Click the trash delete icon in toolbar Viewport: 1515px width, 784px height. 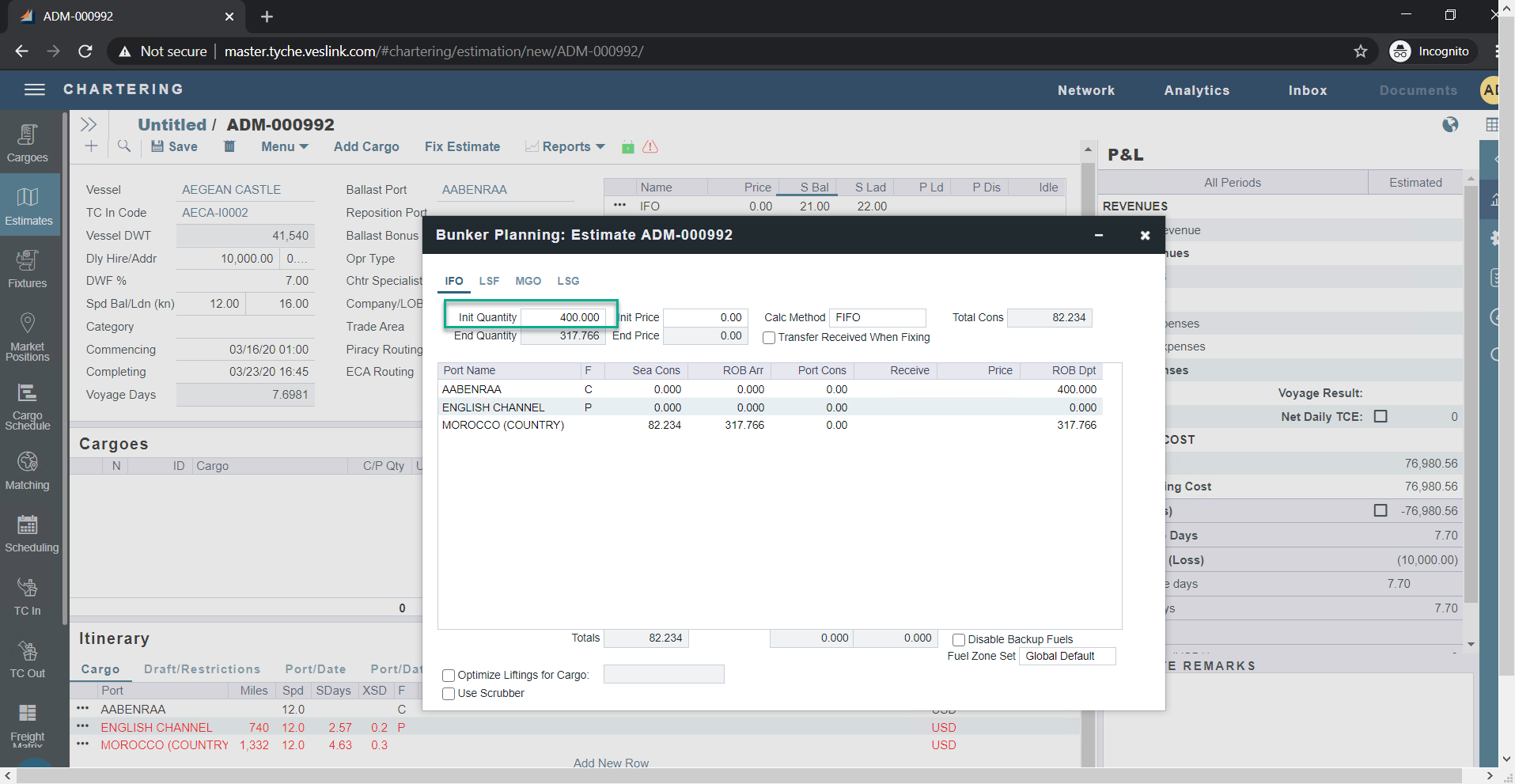229,146
